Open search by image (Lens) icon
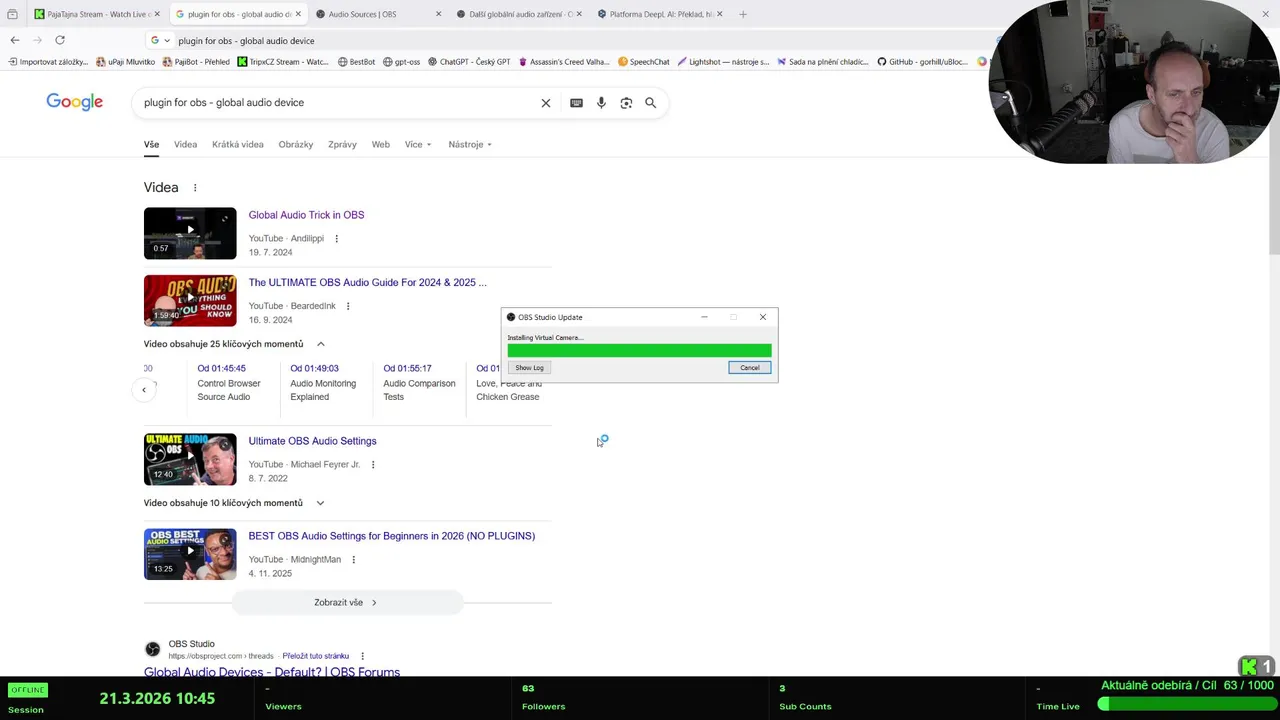This screenshot has height=720, width=1280. (626, 103)
